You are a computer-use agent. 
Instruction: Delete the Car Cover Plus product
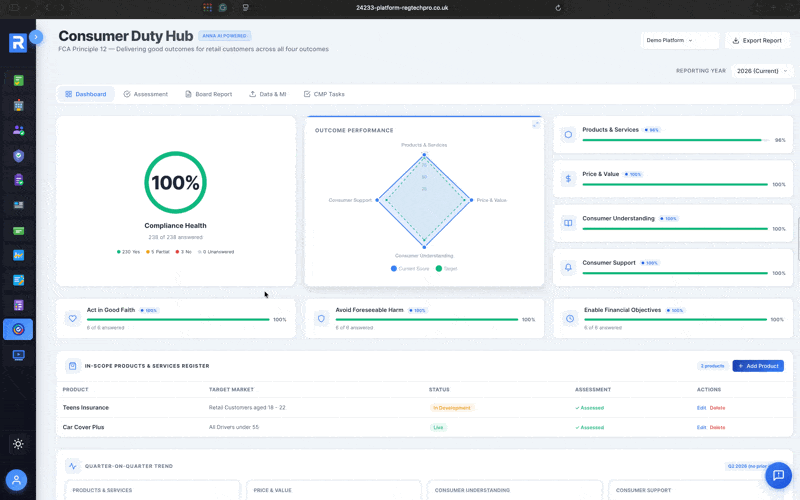(x=717, y=428)
